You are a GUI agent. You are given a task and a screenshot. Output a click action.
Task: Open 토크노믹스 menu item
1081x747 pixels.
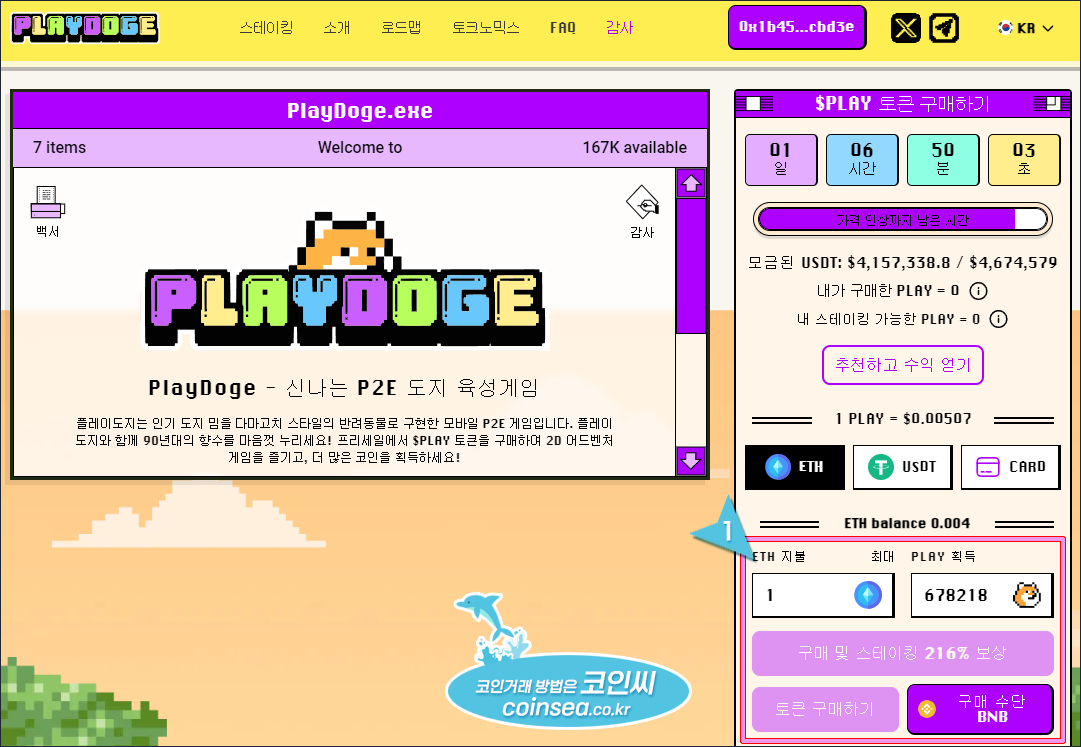click(485, 28)
